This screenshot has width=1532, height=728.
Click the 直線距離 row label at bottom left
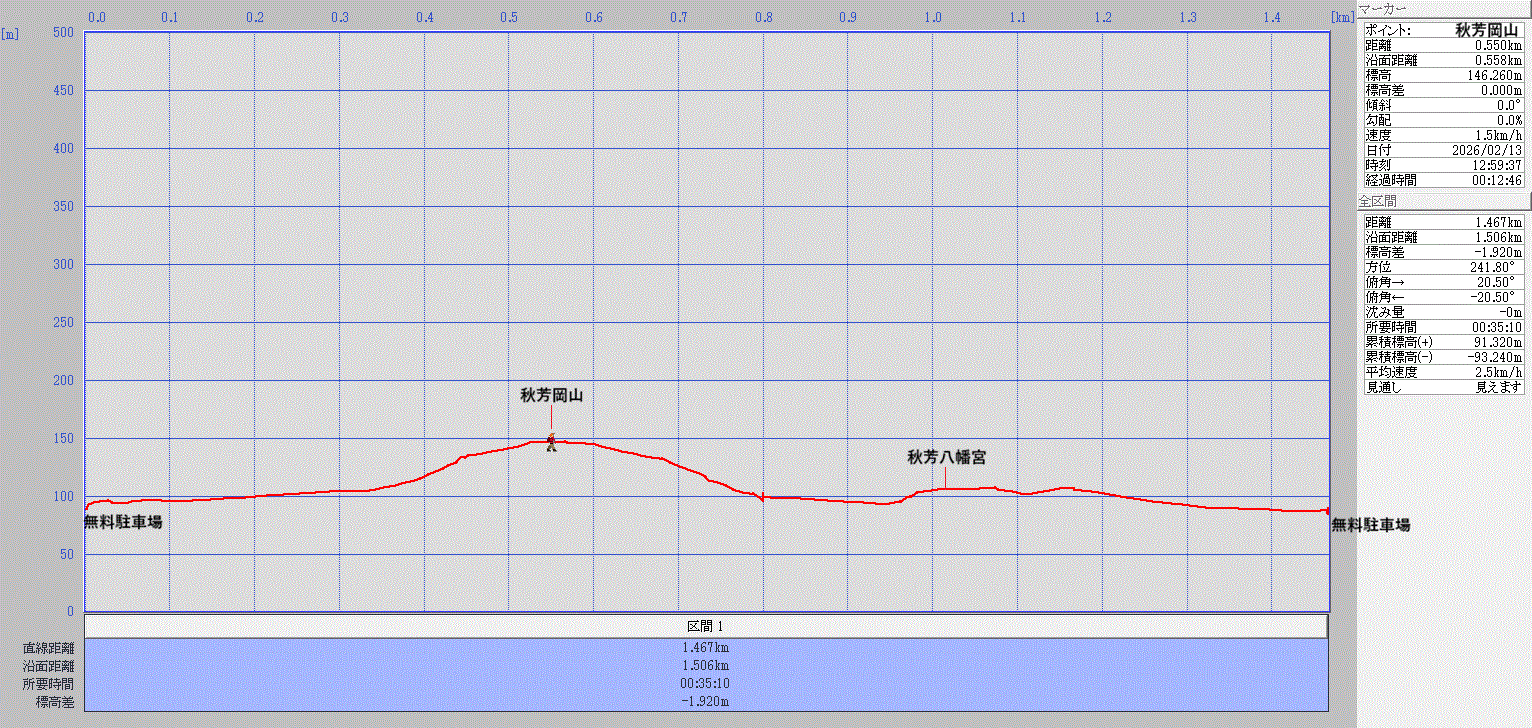click(x=49, y=648)
